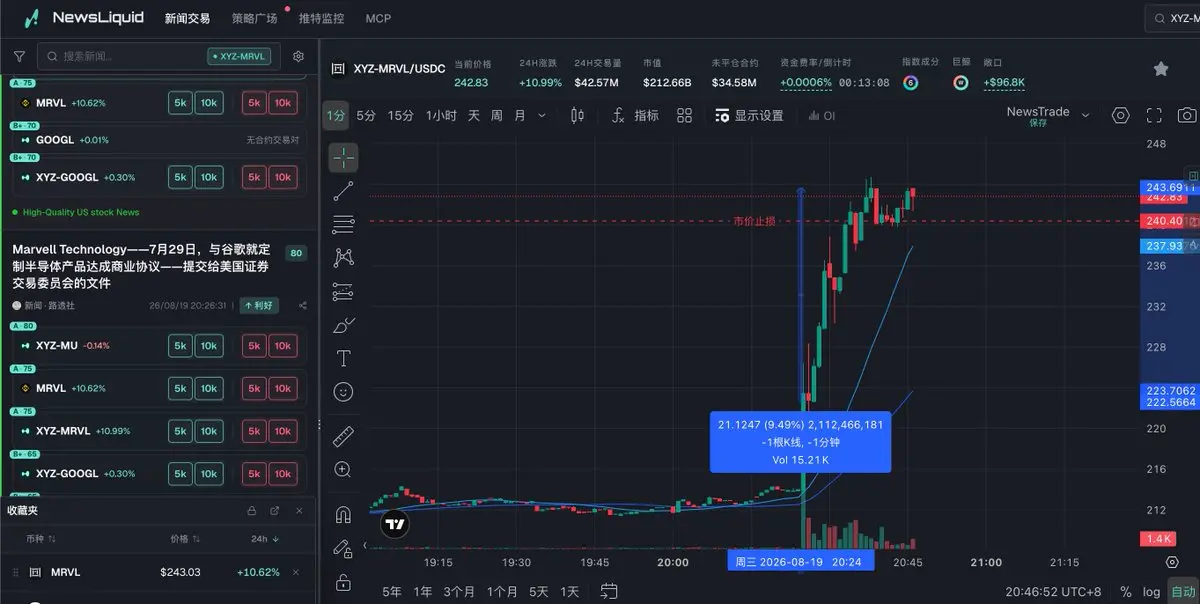Click the 巨鲸 whale icon
Image resolution: width=1200 pixels, height=604 pixels.
(960, 83)
